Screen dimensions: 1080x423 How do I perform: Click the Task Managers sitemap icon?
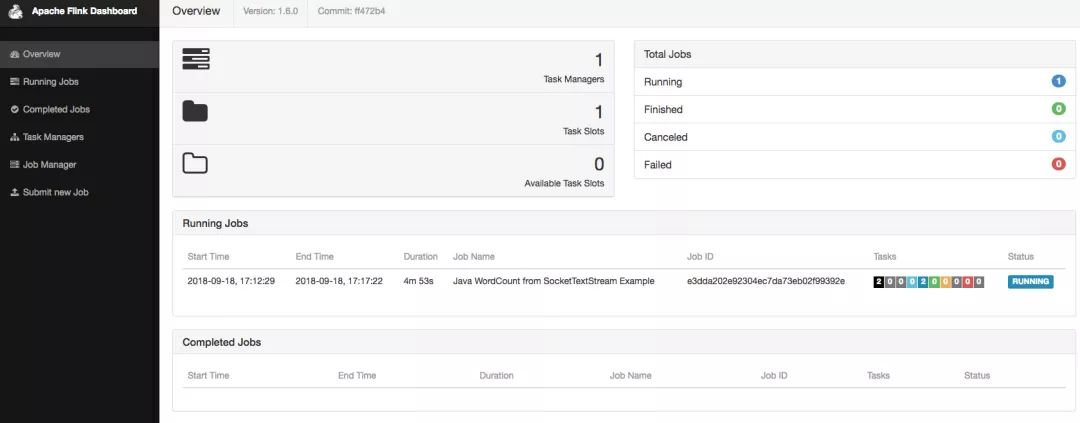14,137
